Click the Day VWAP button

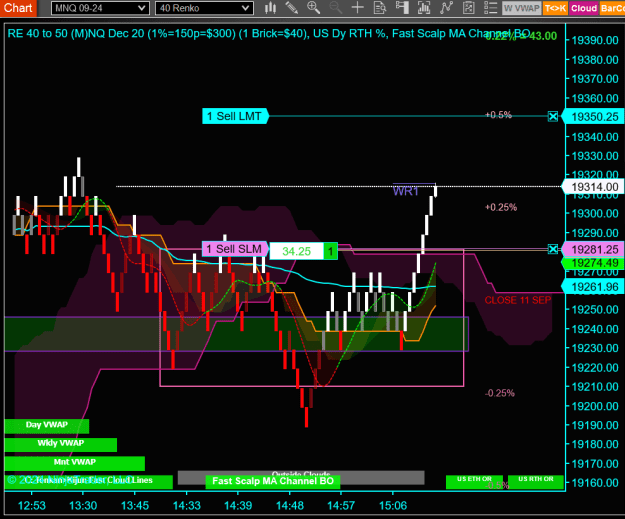pyautogui.click(x=47, y=426)
